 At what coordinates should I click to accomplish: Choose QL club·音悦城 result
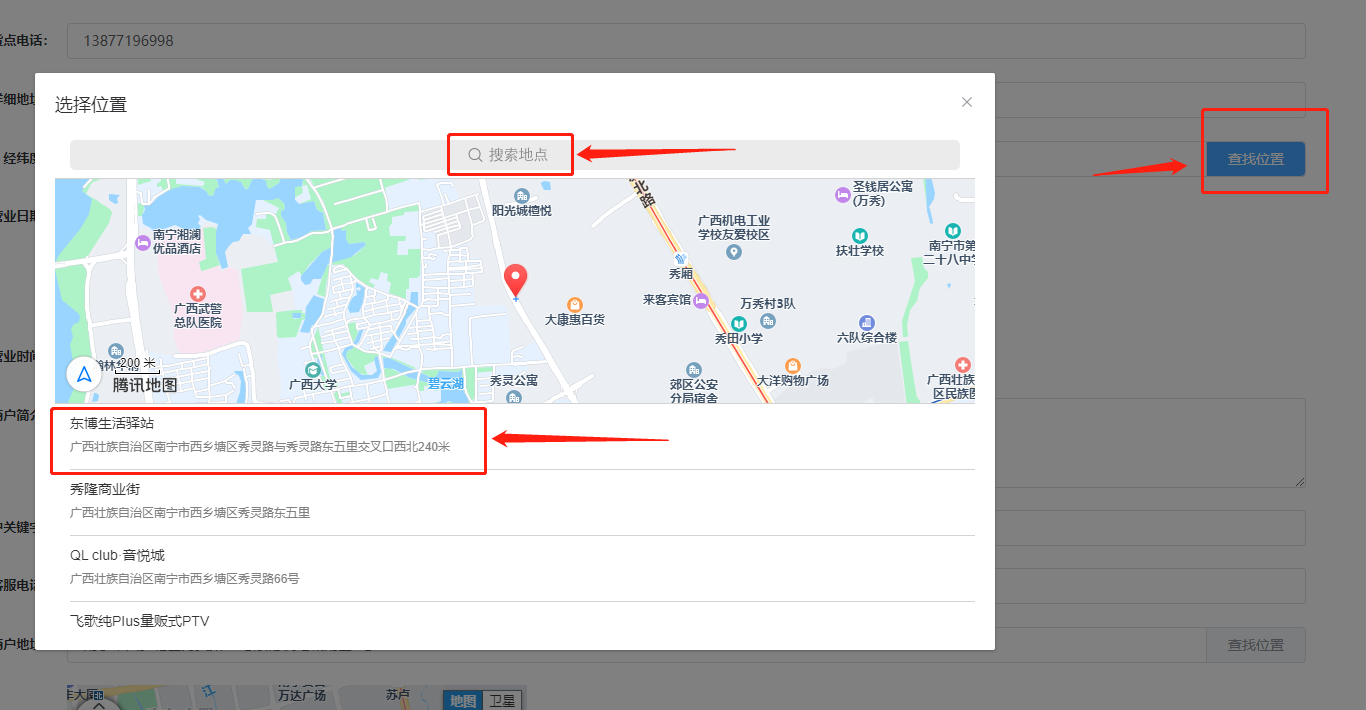(260, 567)
